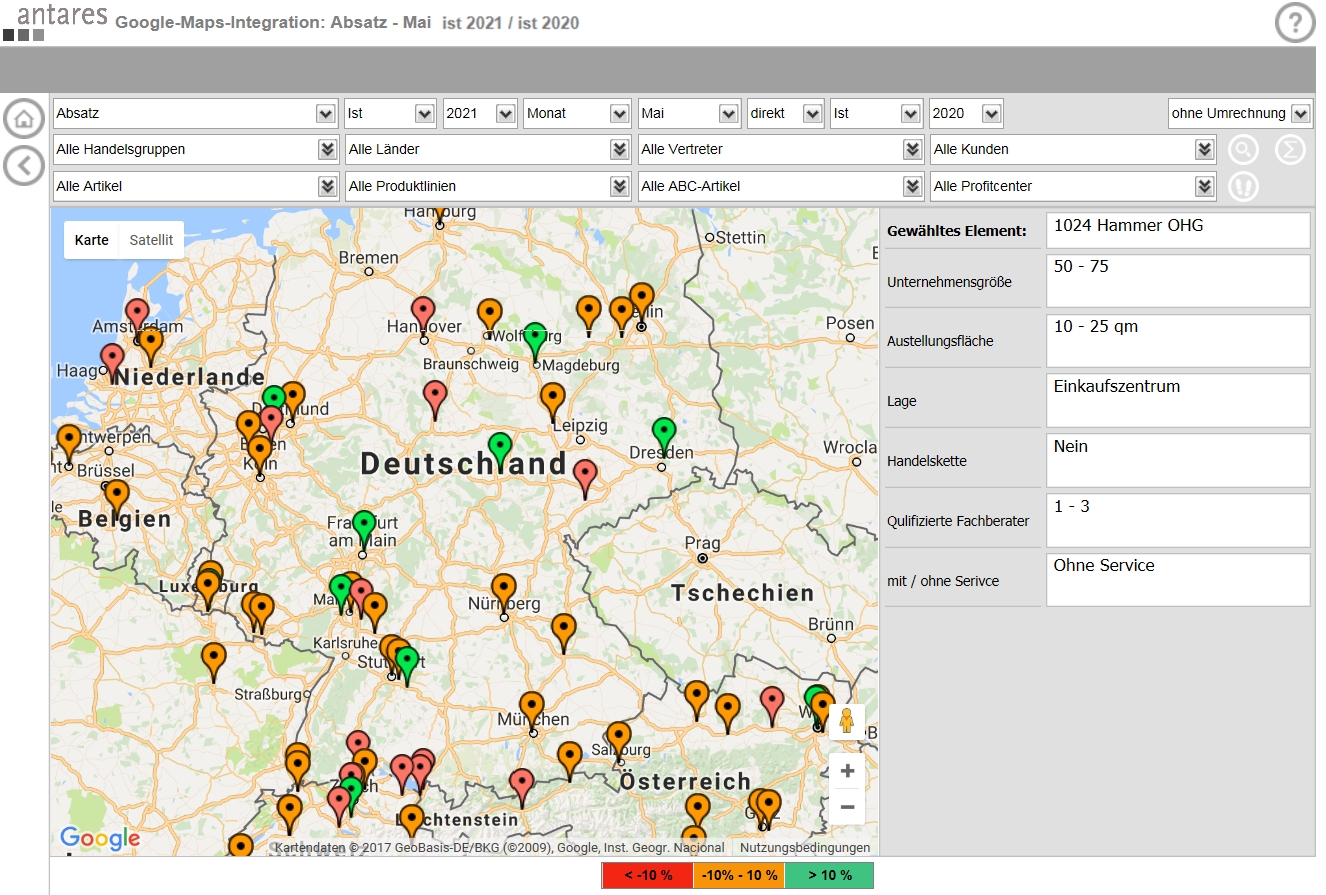Image resolution: width=1326 pixels, height=895 pixels.
Task: Open help with the question mark icon
Action: point(1295,22)
